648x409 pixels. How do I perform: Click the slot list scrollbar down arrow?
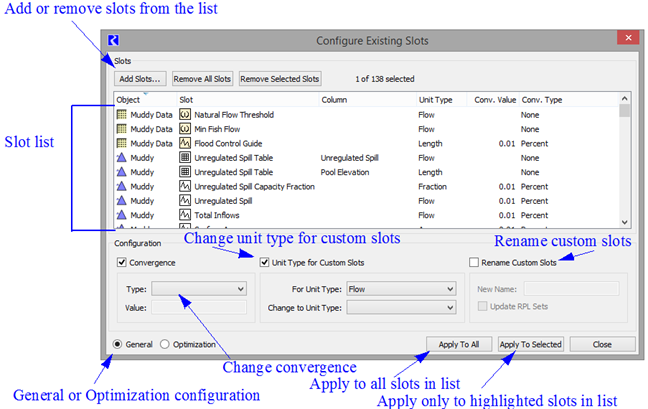[x=625, y=222]
